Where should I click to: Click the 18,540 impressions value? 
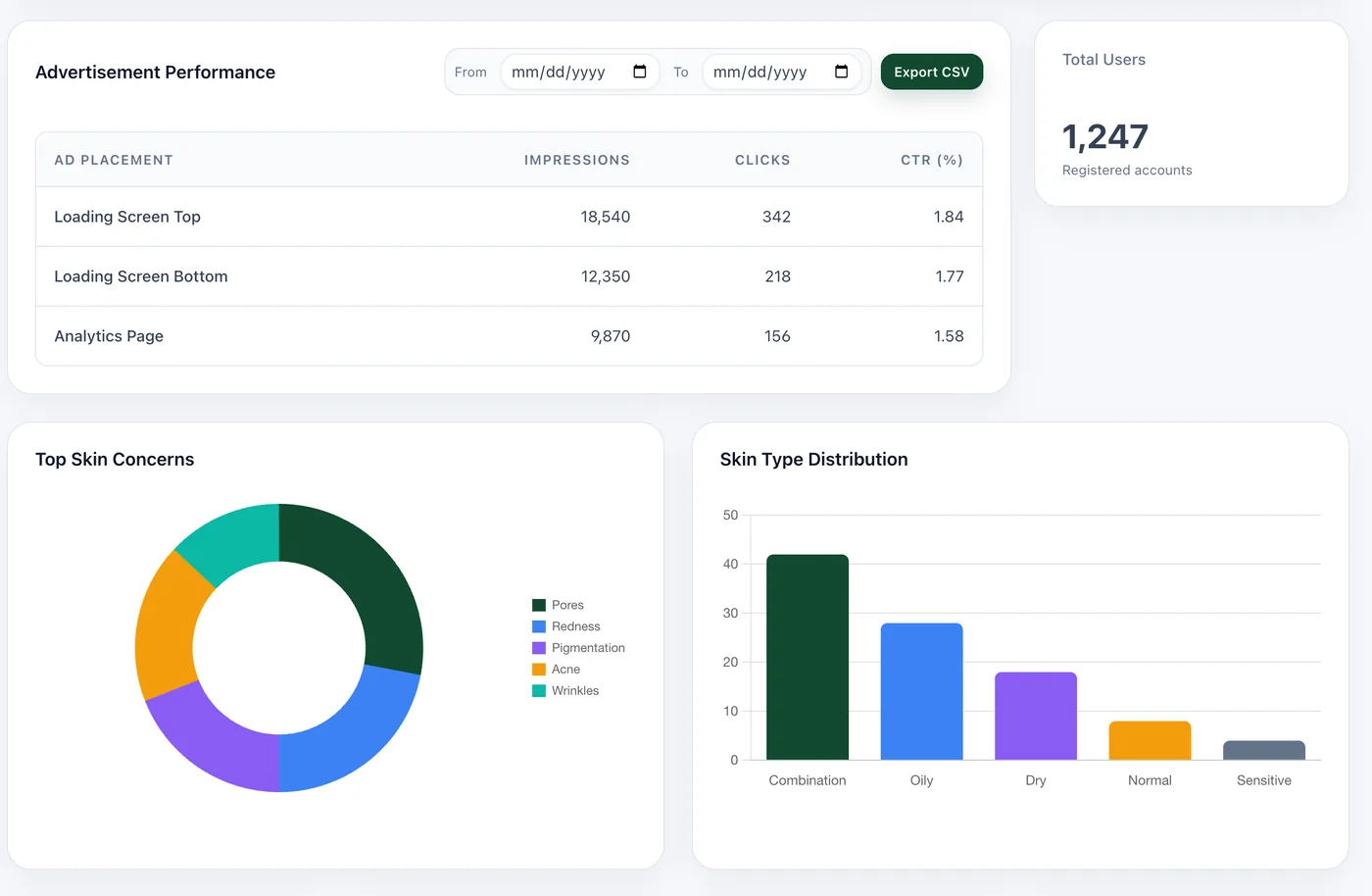606,217
